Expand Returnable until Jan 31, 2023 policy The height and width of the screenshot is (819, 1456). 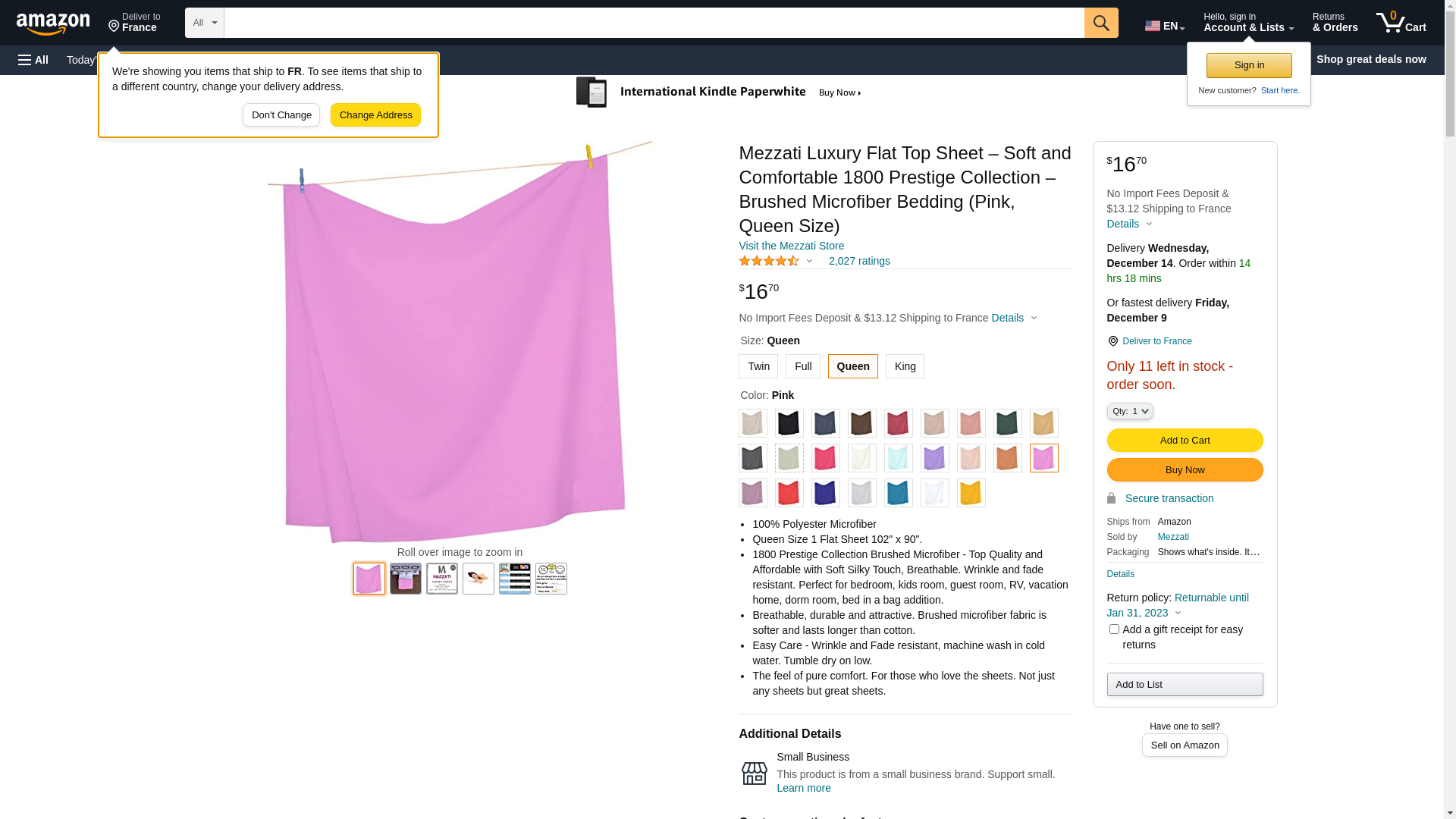(x=1178, y=605)
